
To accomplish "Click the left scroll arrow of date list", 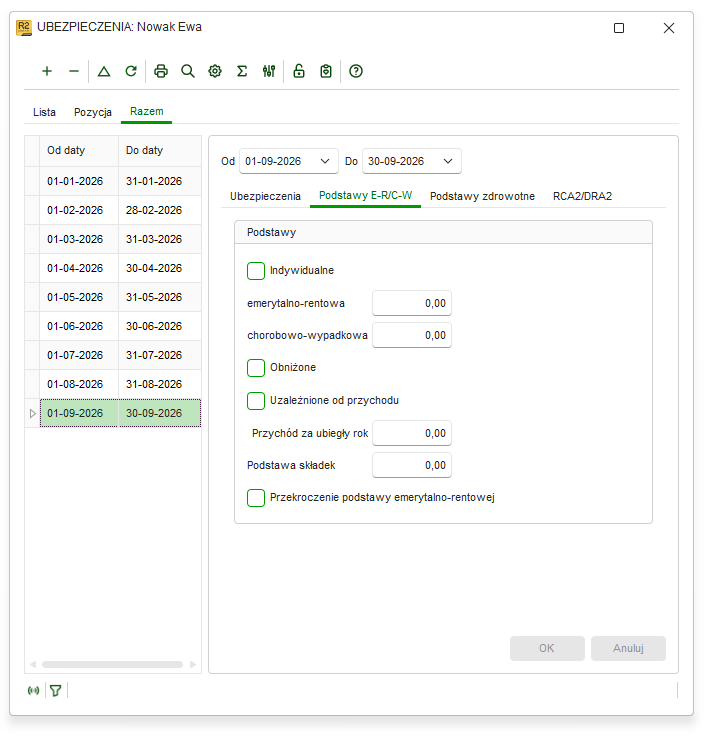I will pyautogui.click(x=33, y=664).
